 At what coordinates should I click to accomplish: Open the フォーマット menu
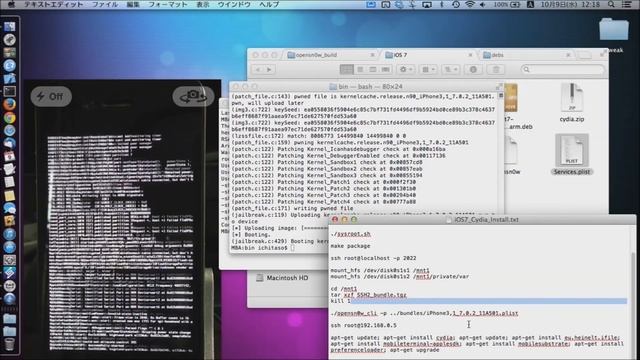168,4
